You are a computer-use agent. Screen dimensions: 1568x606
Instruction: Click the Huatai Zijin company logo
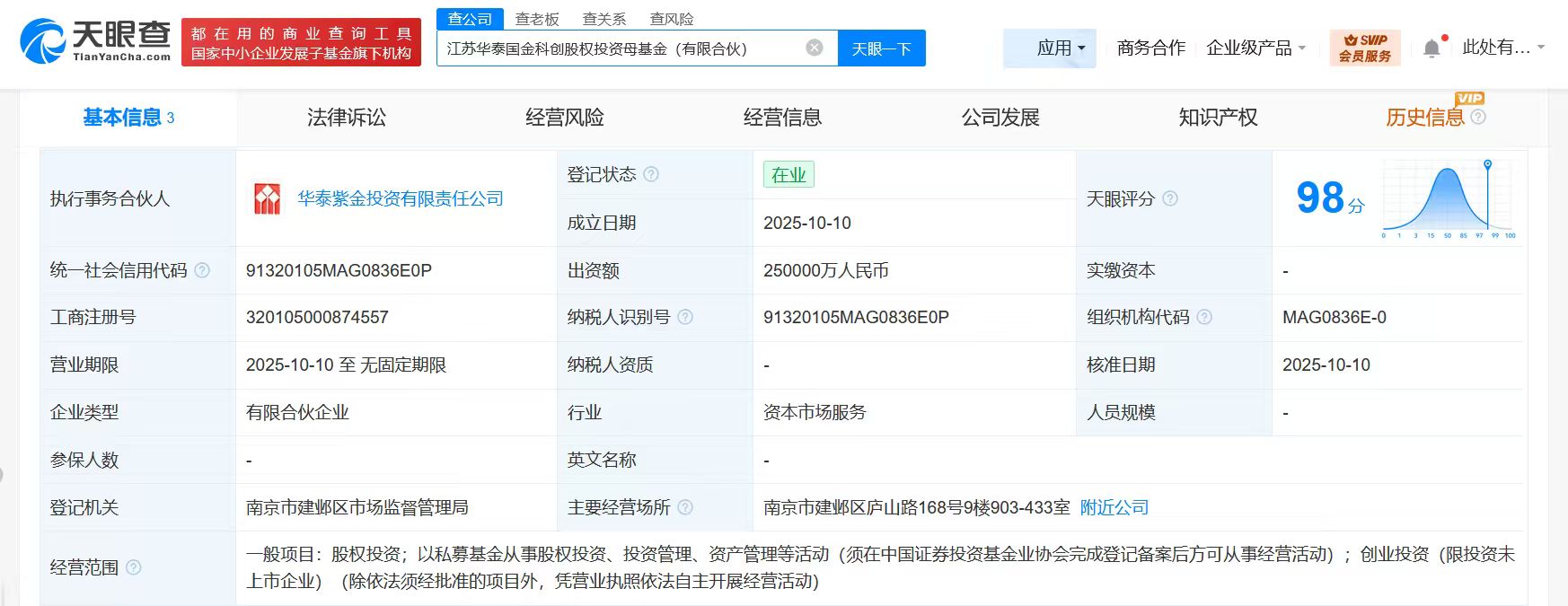[x=267, y=199]
